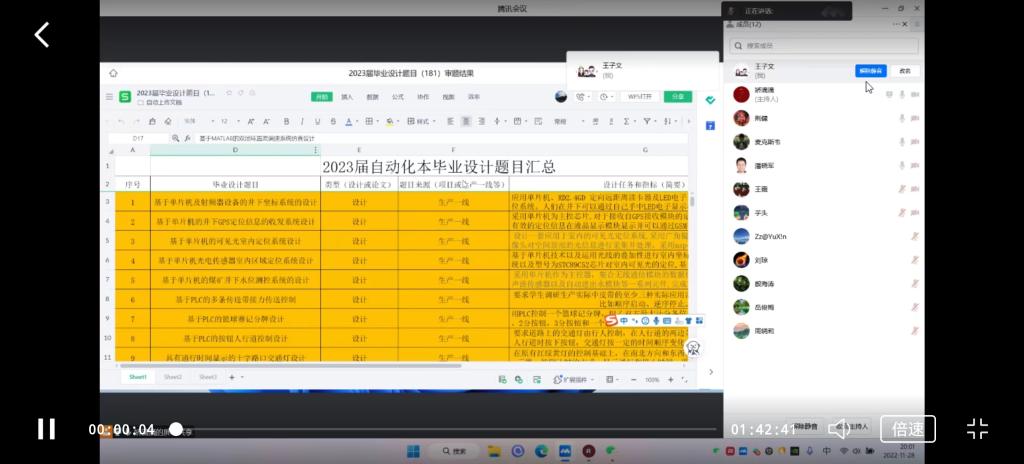Click the green WPS sheet logo
The image size is (1024, 464).
pos(125,97)
